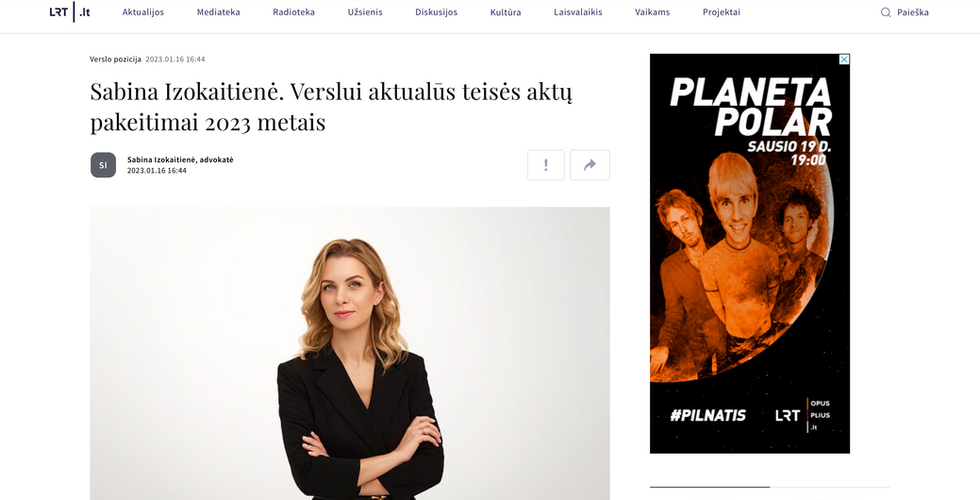Open the search magnifier icon
980x500 pixels.
coord(886,12)
